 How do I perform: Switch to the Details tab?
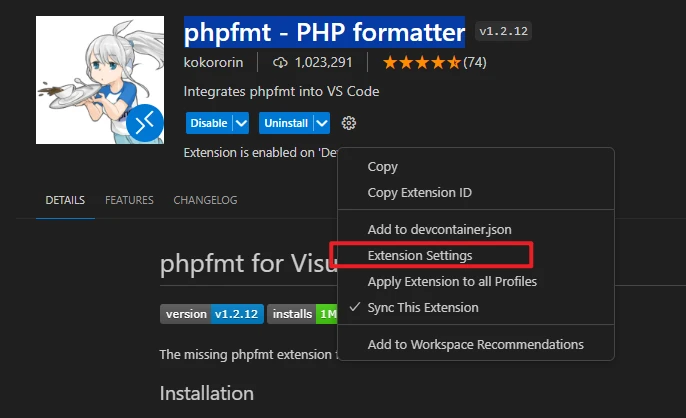pyautogui.click(x=65, y=200)
